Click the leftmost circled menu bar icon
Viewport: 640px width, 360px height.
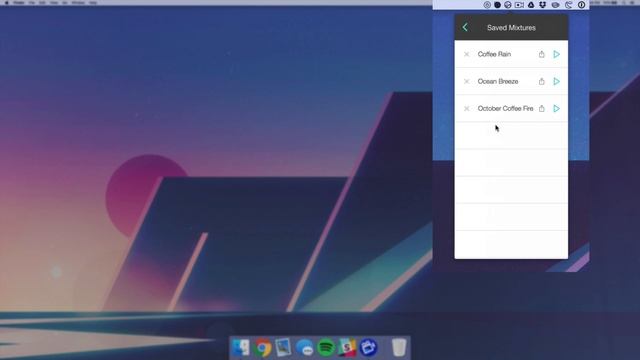point(487,5)
